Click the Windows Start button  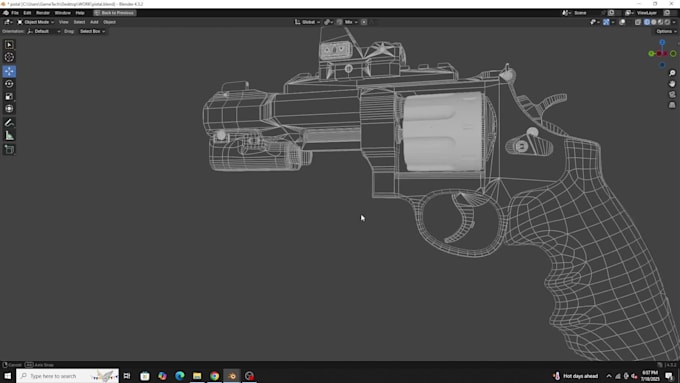click(7, 376)
